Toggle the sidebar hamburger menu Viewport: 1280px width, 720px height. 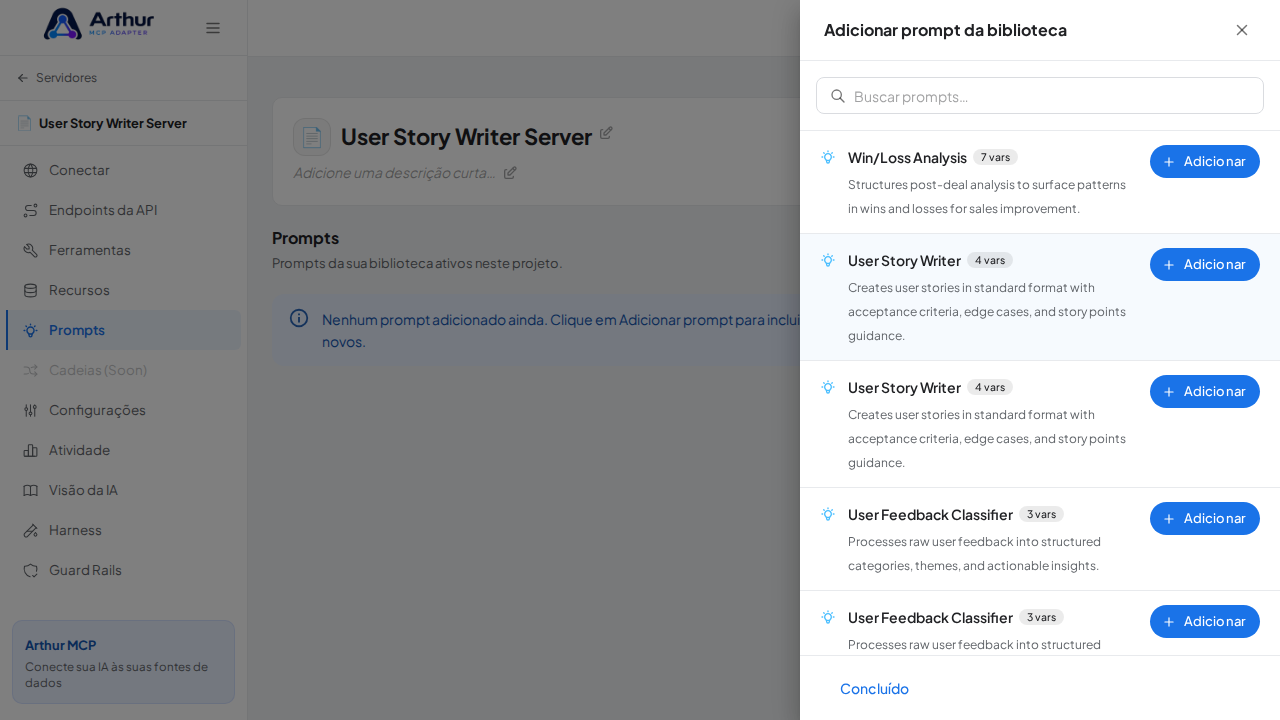coord(213,28)
